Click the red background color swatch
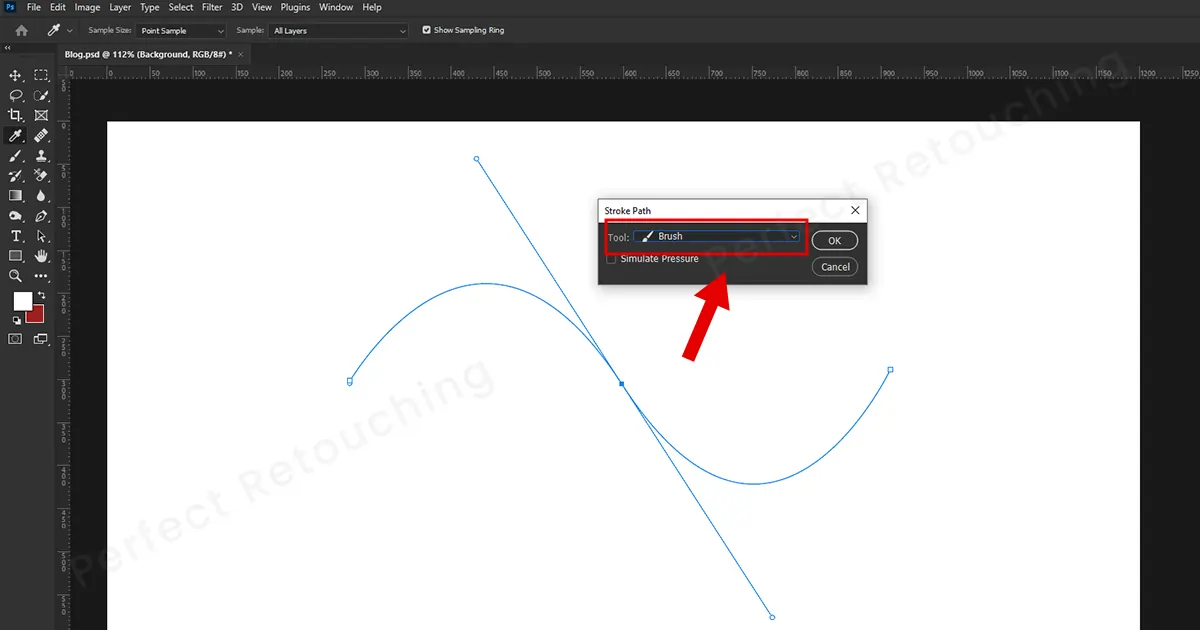1200x630 pixels. click(36, 314)
